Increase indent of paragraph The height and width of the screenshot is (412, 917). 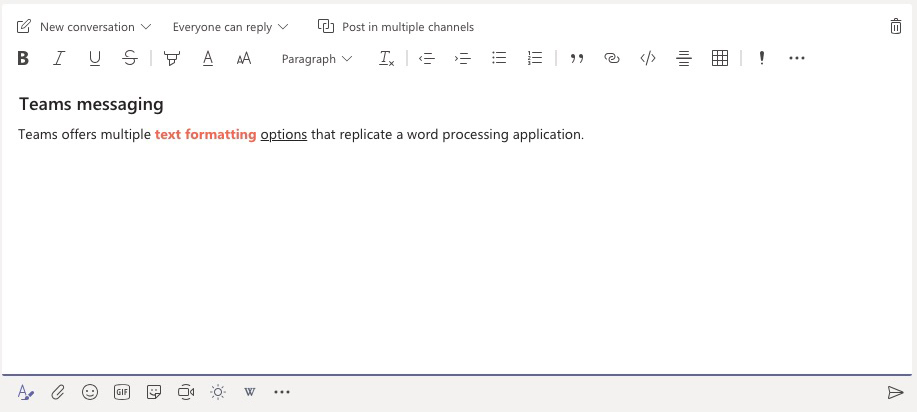click(463, 58)
